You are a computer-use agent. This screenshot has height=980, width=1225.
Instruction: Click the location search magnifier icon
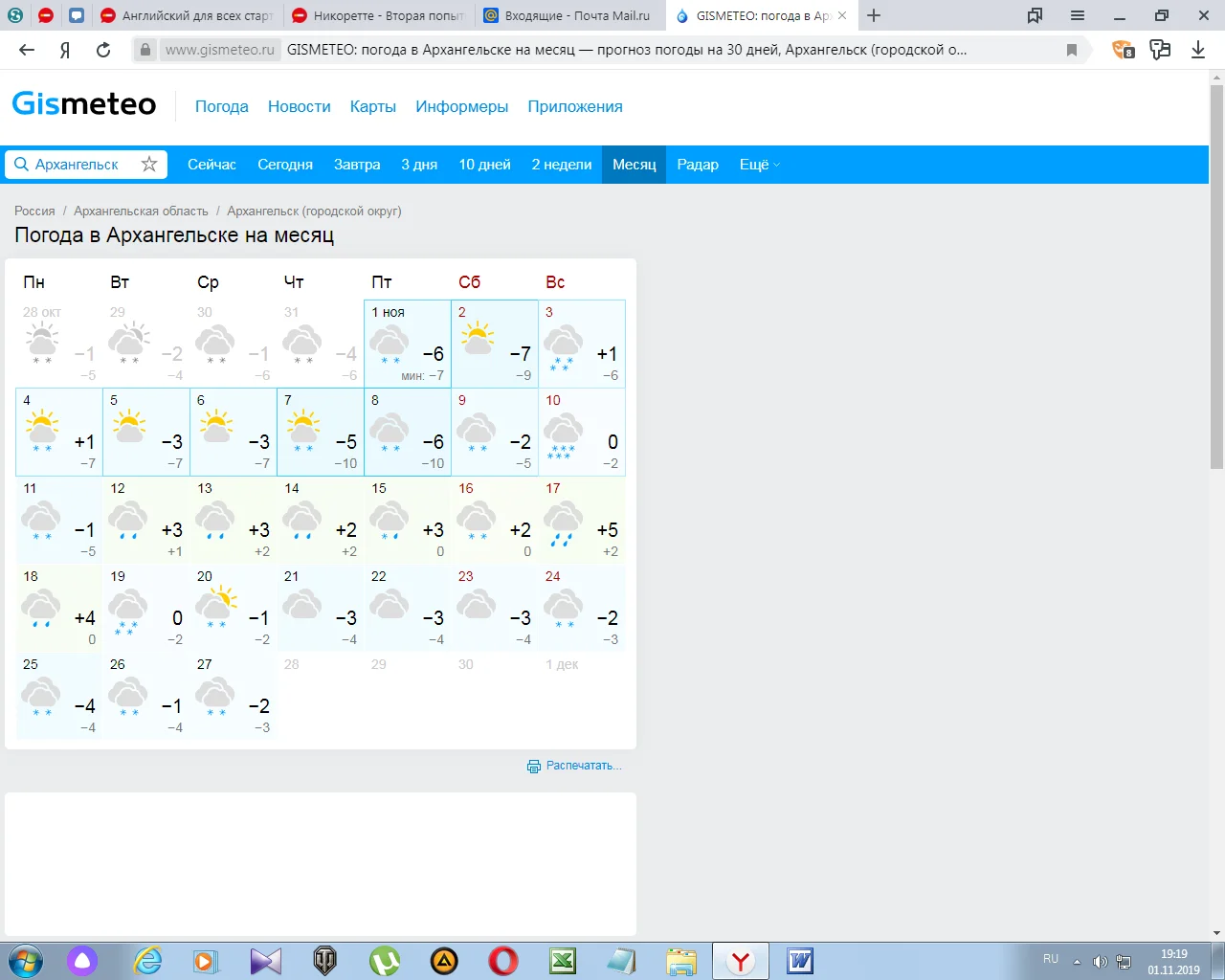pos(21,164)
